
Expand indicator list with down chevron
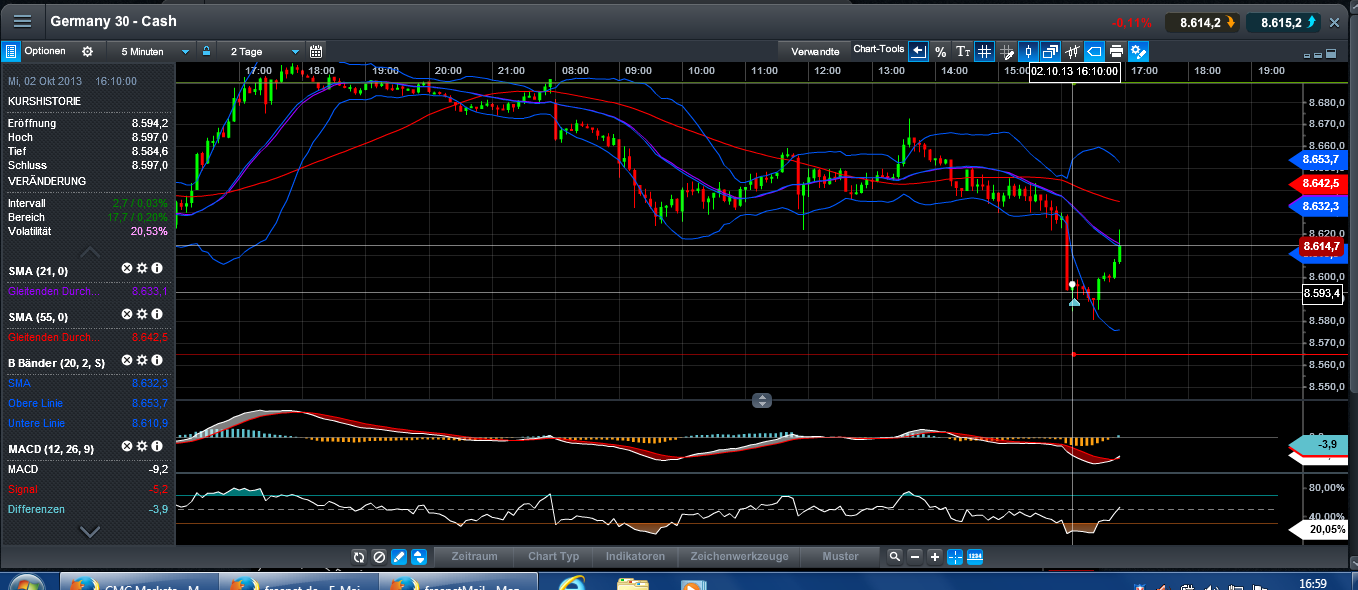[90, 532]
